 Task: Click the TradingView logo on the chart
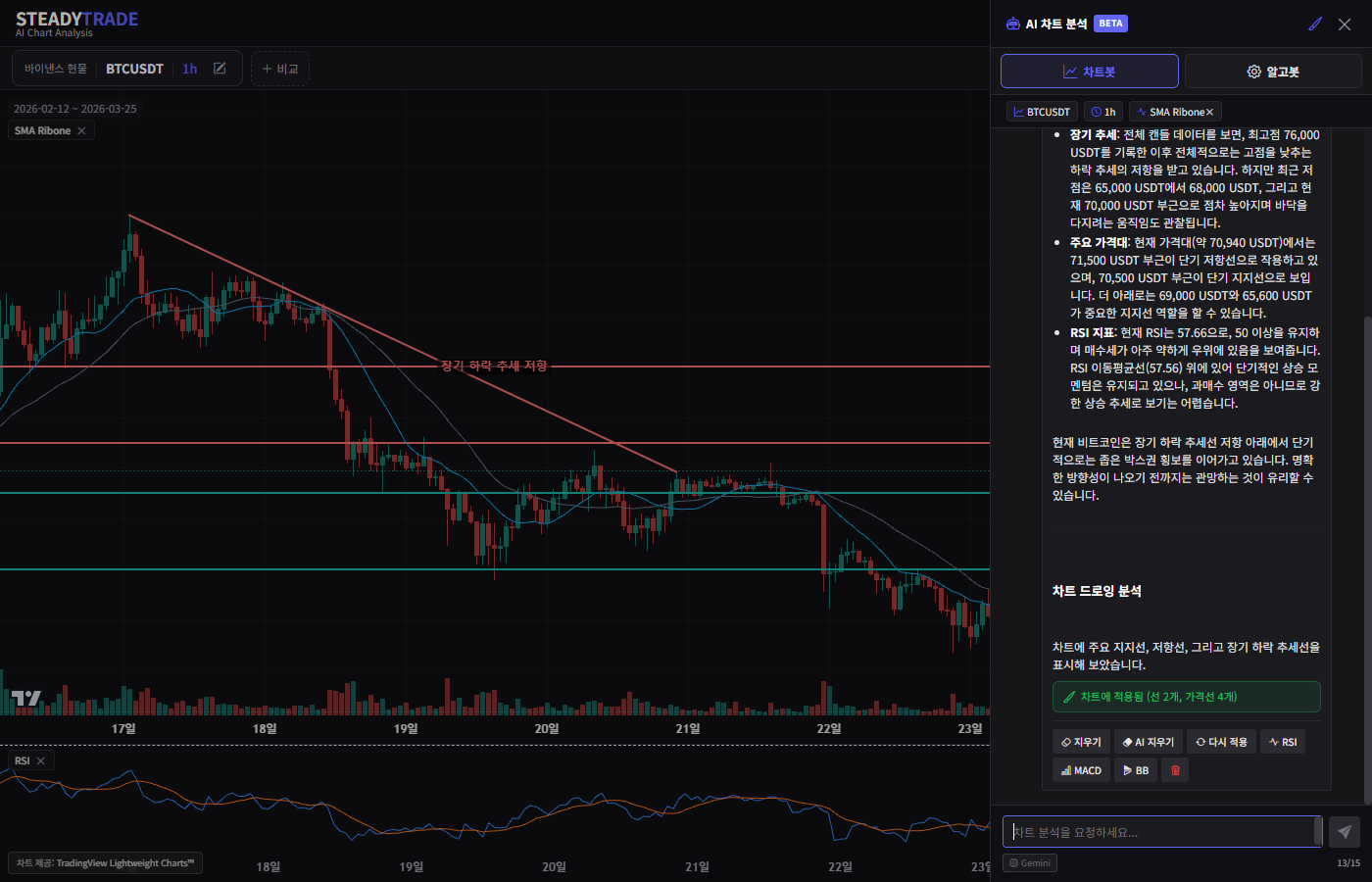(26, 698)
